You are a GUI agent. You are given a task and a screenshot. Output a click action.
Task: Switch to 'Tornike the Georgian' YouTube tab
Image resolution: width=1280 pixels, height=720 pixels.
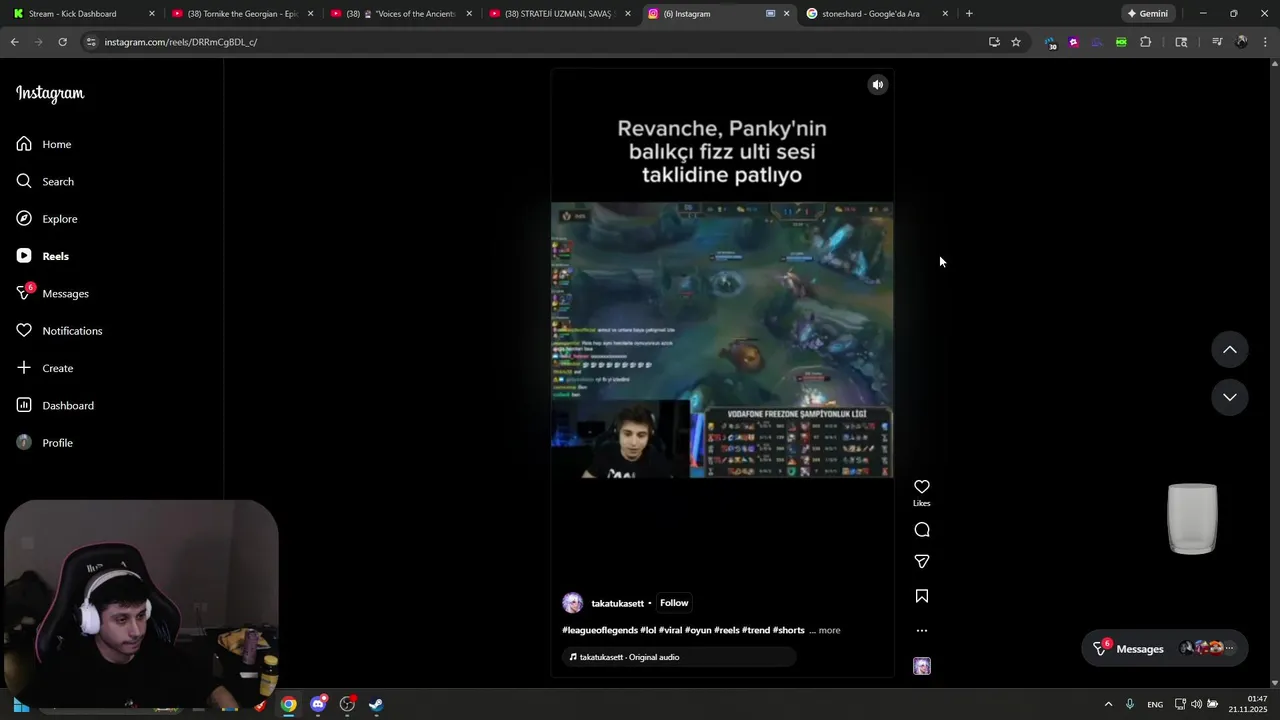point(243,14)
